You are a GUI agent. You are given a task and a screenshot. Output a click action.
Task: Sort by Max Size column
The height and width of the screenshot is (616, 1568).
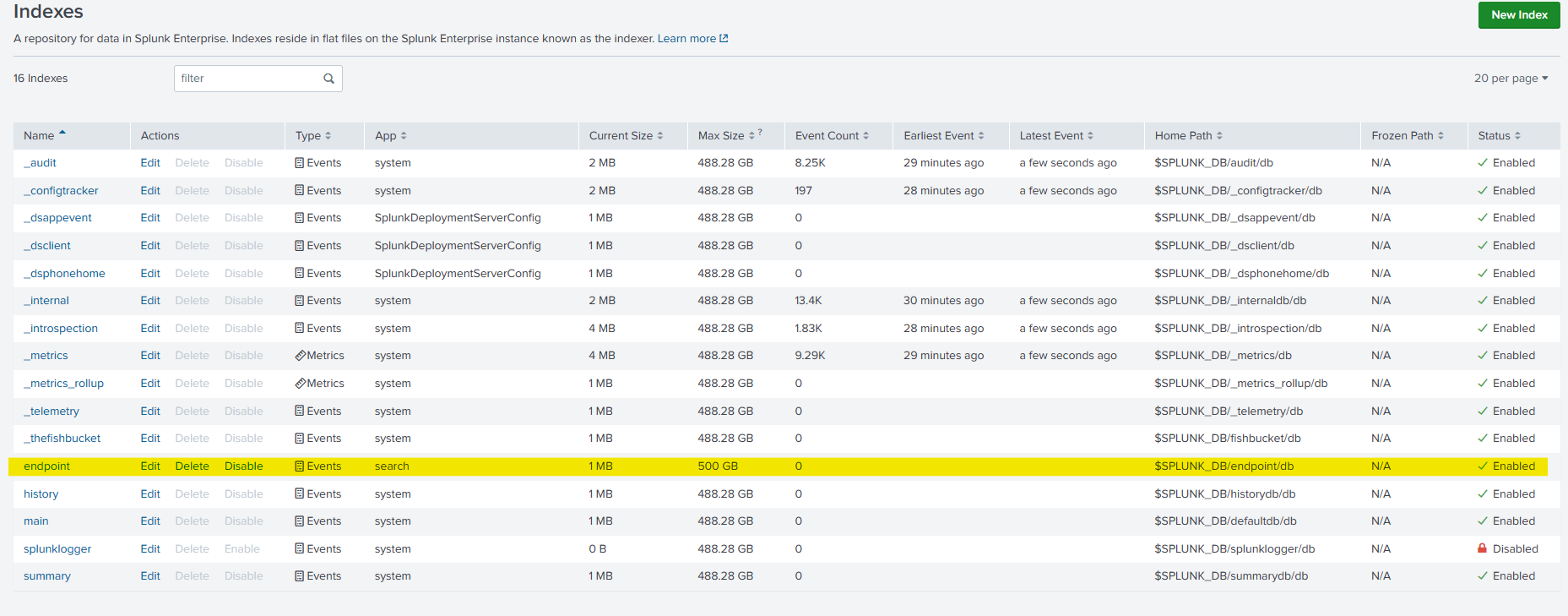[726, 136]
